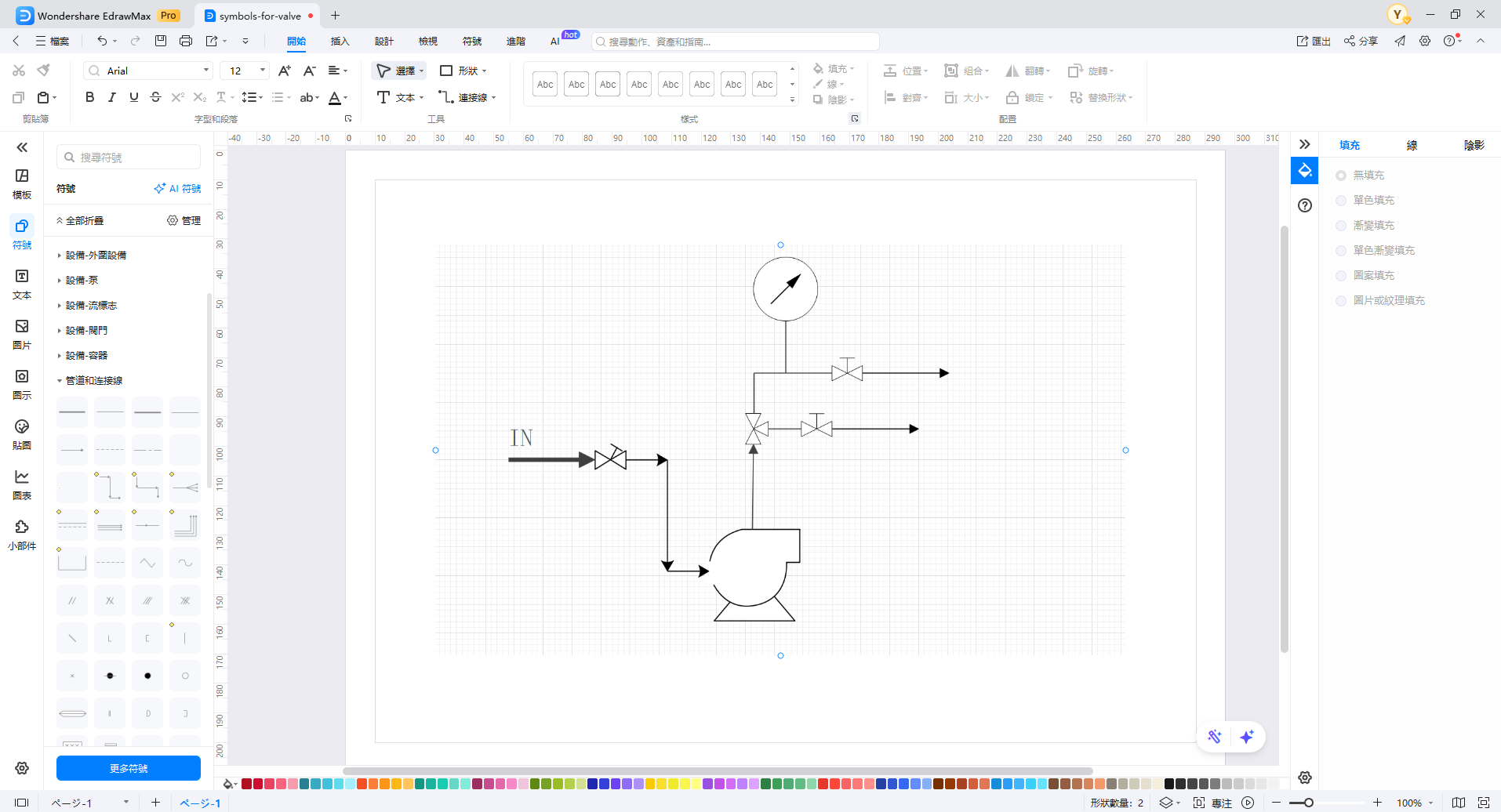Click the Print icon in quick toolbar

tap(186, 41)
